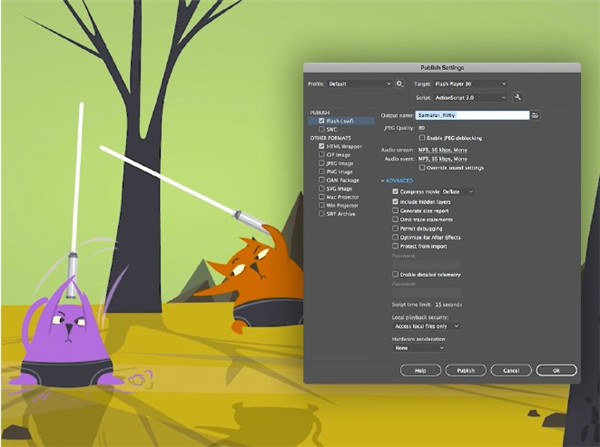Collapse the ADVANCED section

coord(397,180)
